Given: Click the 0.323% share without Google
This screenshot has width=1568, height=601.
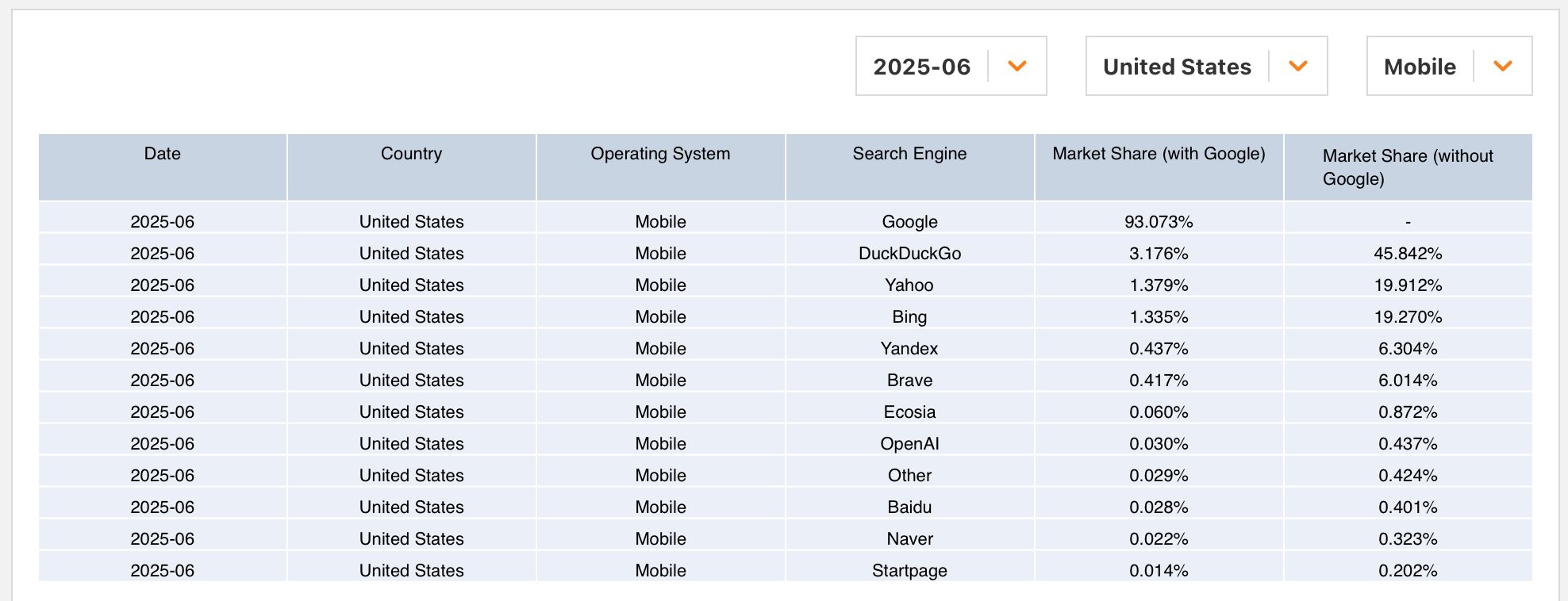Looking at the screenshot, I should (x=1408, y=539).
